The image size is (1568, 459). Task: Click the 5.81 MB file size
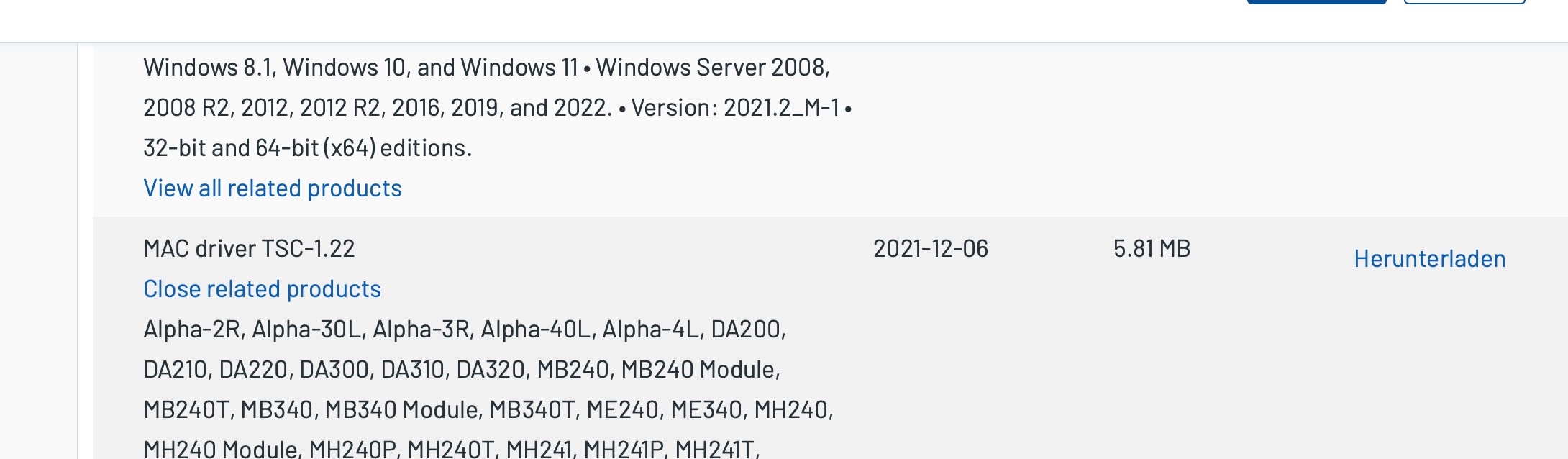pos(1152,249)
